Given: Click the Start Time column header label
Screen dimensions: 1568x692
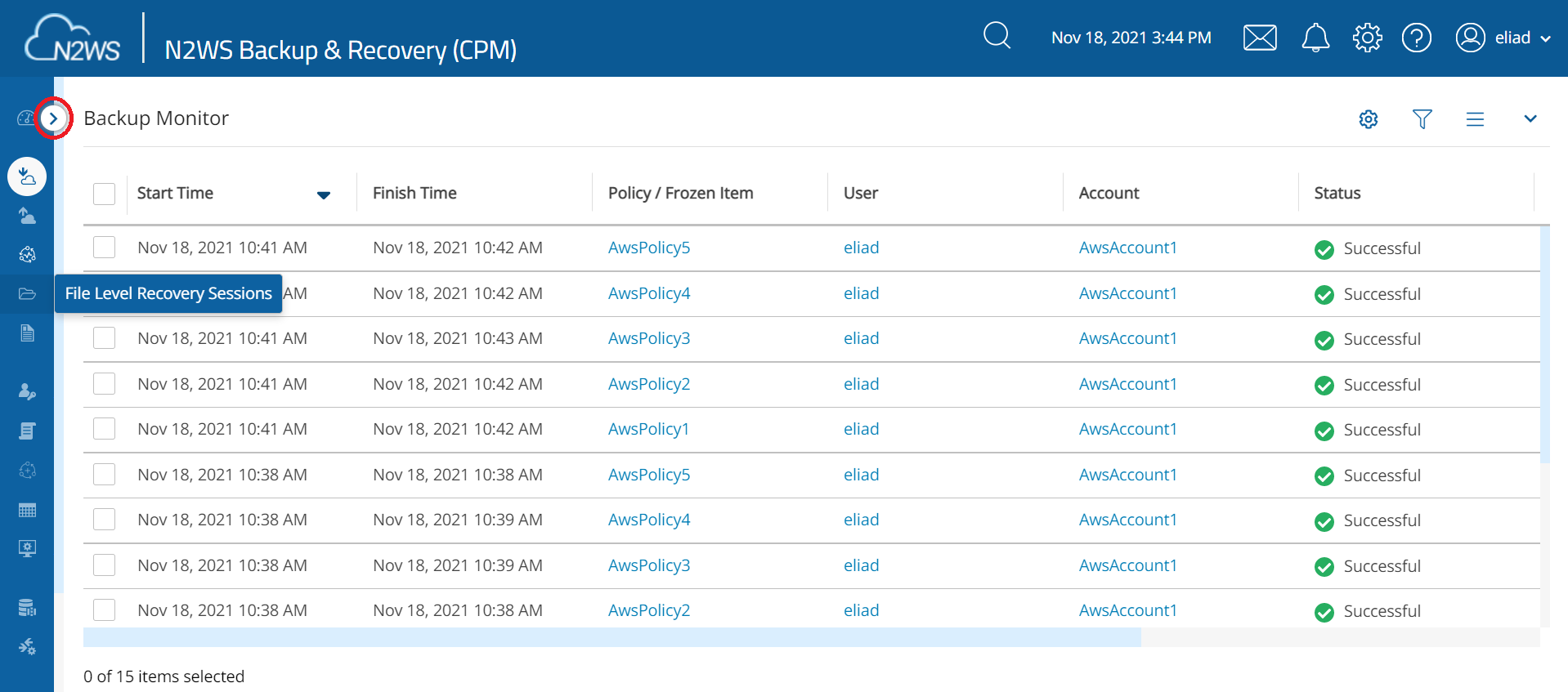Looking at the screenshot, I should [x=175, y=194].
